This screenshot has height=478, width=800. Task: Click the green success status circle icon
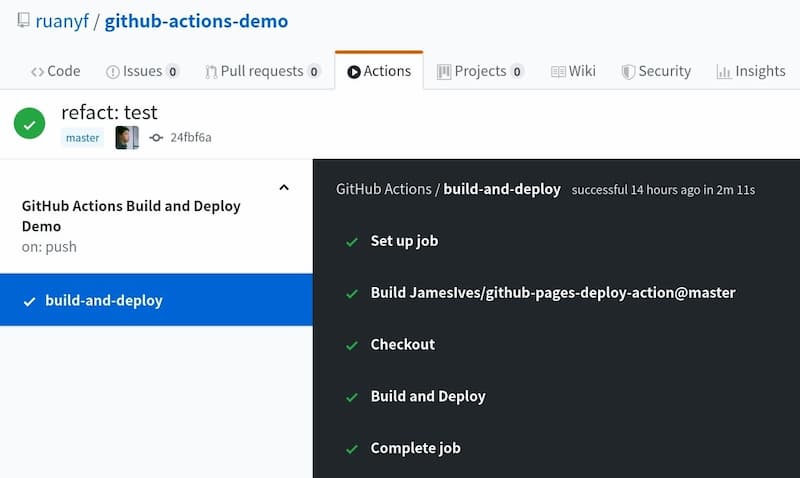29,124
